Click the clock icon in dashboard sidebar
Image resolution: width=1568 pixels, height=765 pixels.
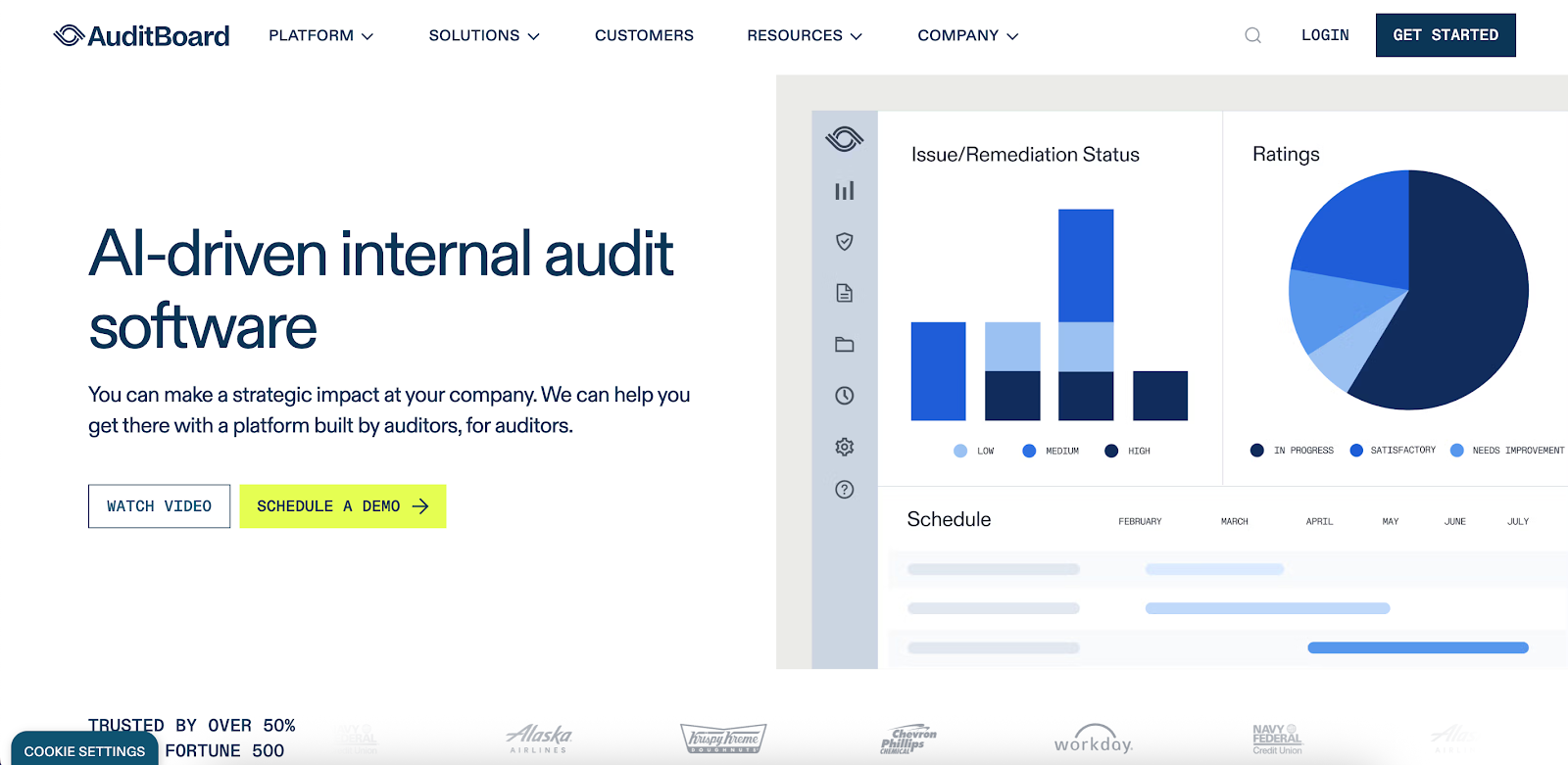(844, 396)
